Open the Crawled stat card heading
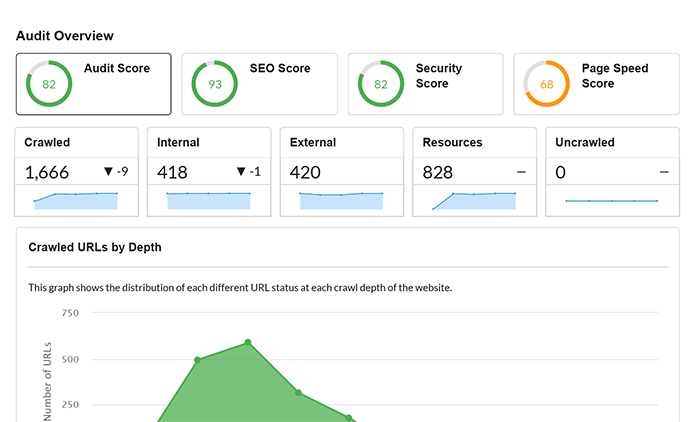This screenshot has height=422, width=694. 47,142
